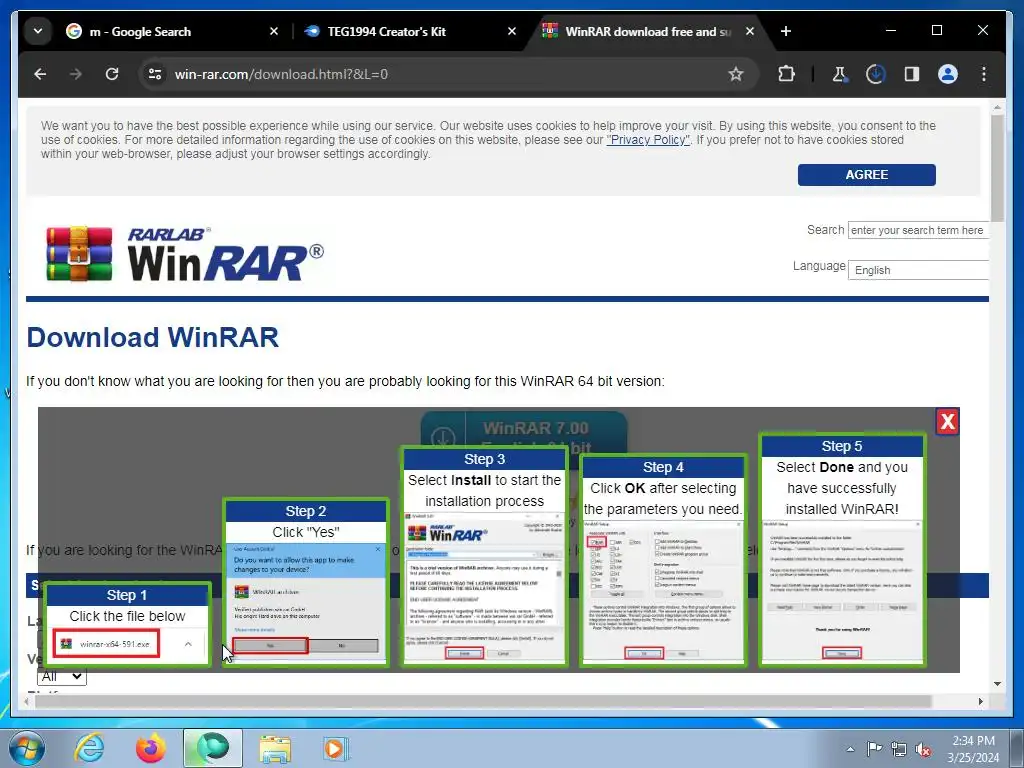Image resolution: width=1024 pixels, height=768 pixels.
Task: Close the TEG1994 Creator's Kit tab
Action: point(512,31)
